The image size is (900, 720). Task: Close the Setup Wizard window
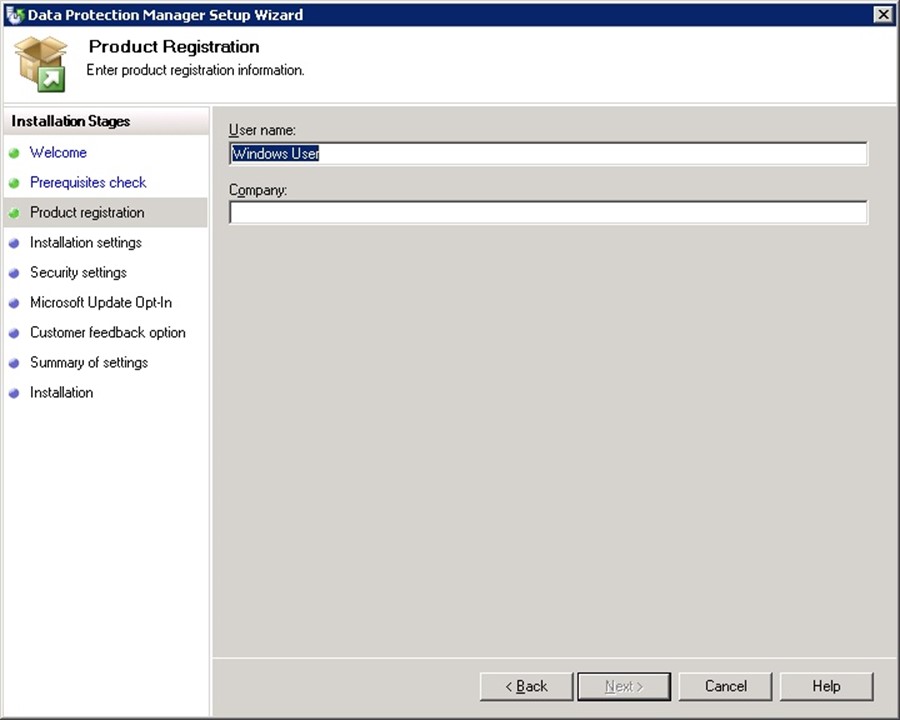click(x=882, y=14)
